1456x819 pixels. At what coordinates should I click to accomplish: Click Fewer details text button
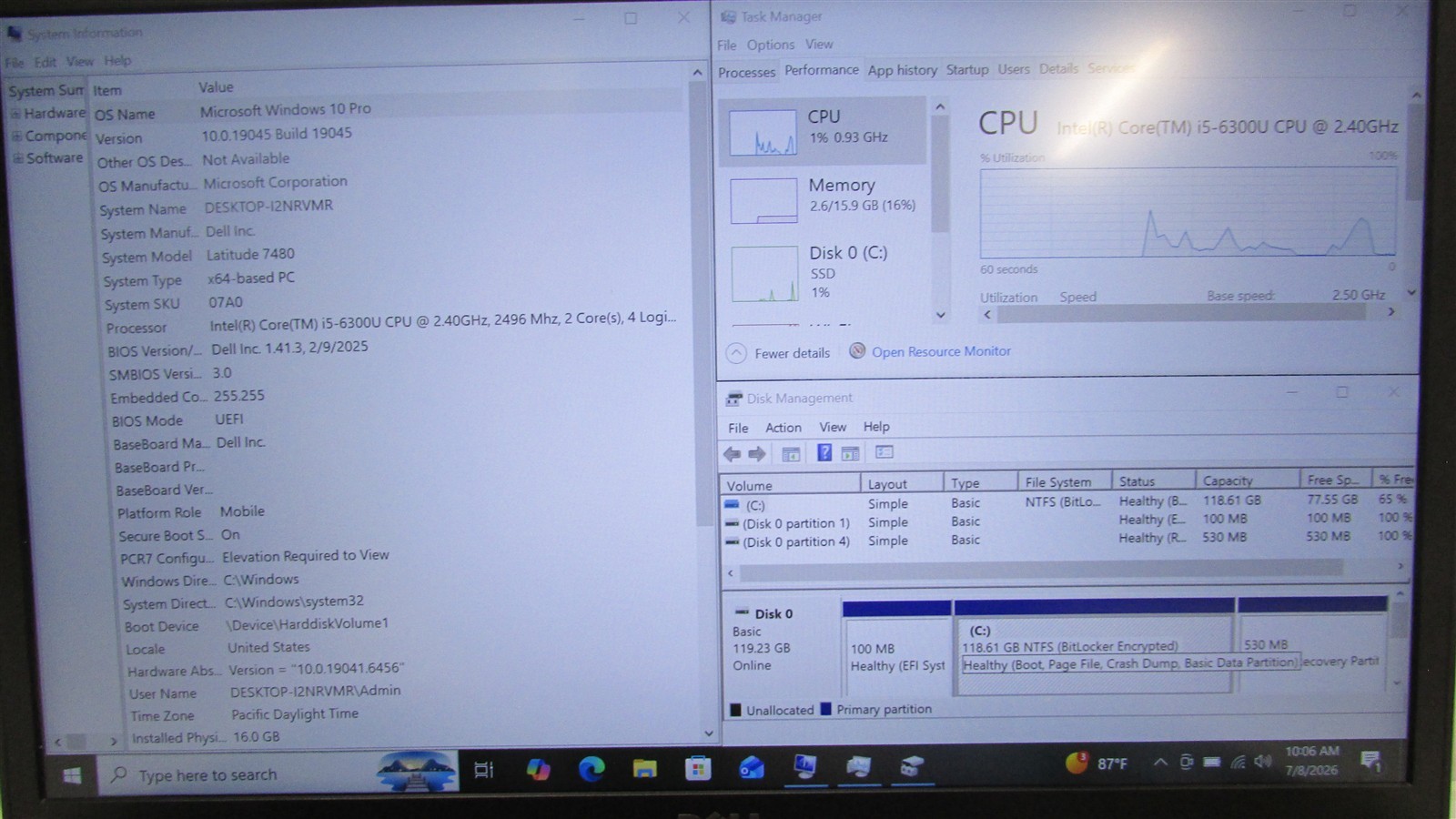click(x=792, y=353)
